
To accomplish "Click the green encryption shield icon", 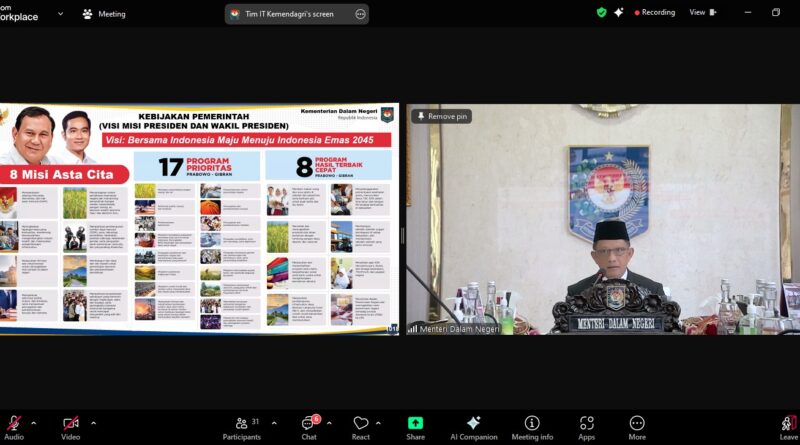I will tap(601, 13).
